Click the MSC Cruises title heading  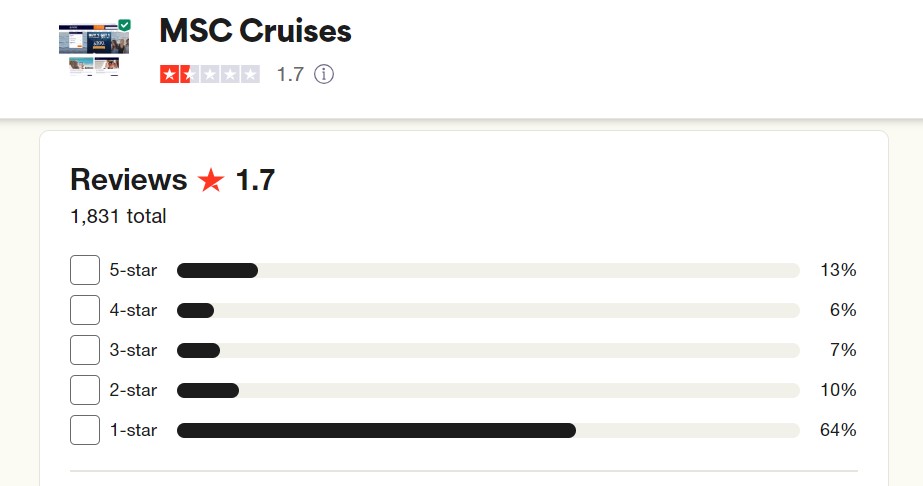pyautogui.click(x=255, y=31)
